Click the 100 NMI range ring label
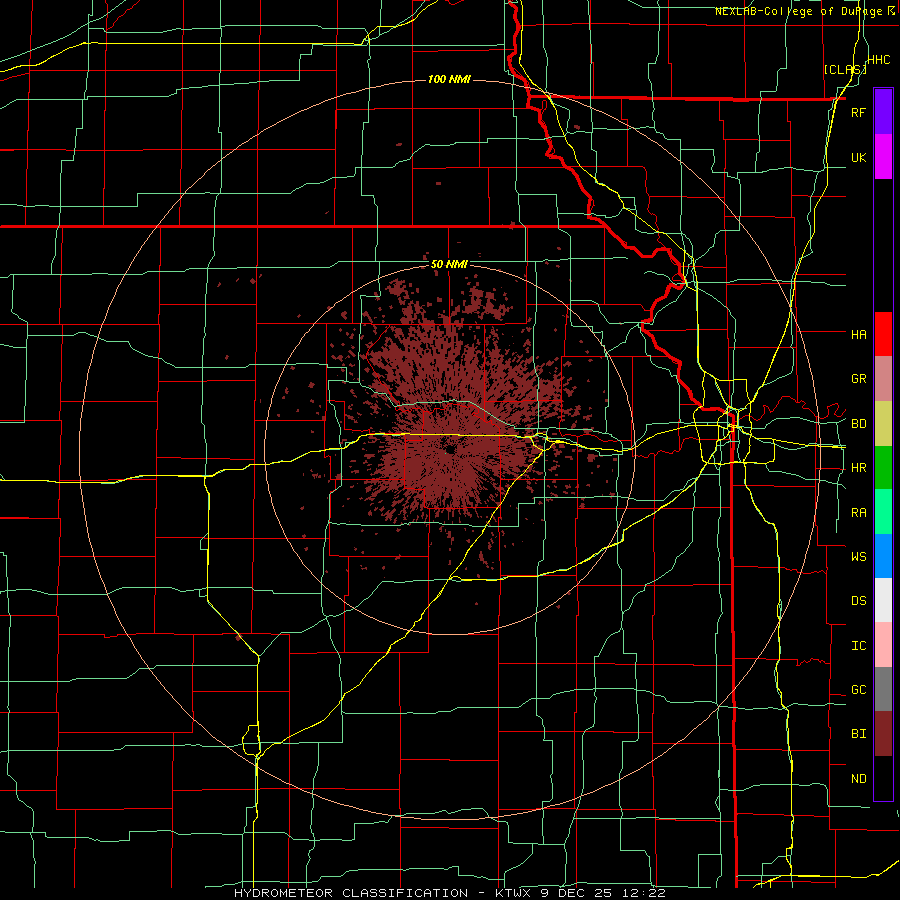Viewport: 900px width, 900px height. tap(449, 79)
